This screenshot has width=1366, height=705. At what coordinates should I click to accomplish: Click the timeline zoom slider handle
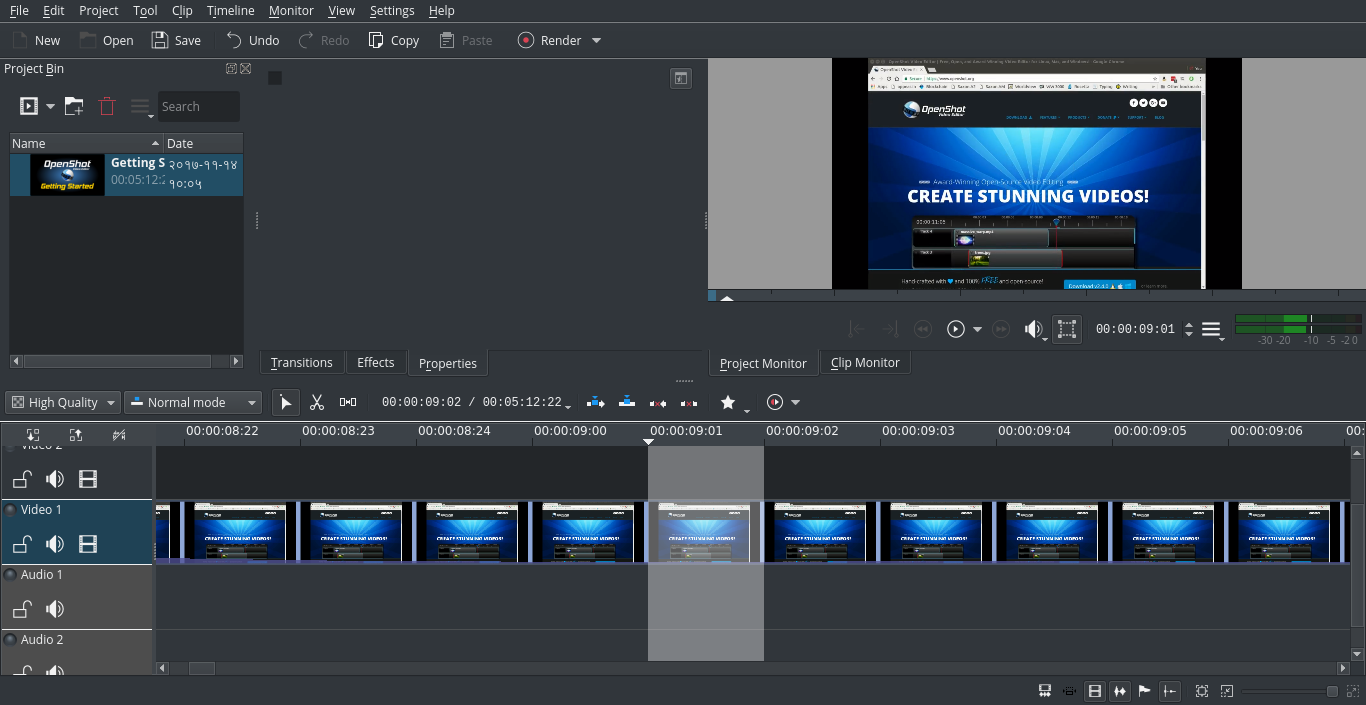[1332, 691]
